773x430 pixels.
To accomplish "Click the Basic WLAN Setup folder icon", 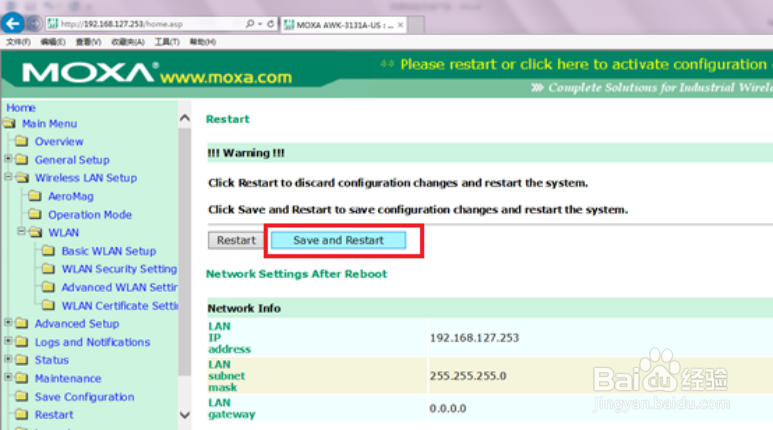I will pos(48,251).
